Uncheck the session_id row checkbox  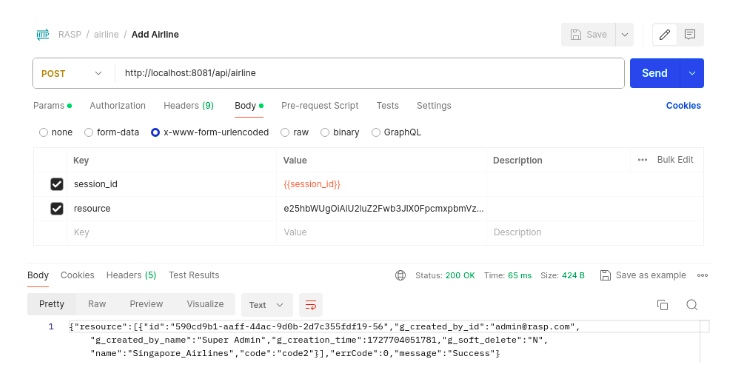click(57, 184)
